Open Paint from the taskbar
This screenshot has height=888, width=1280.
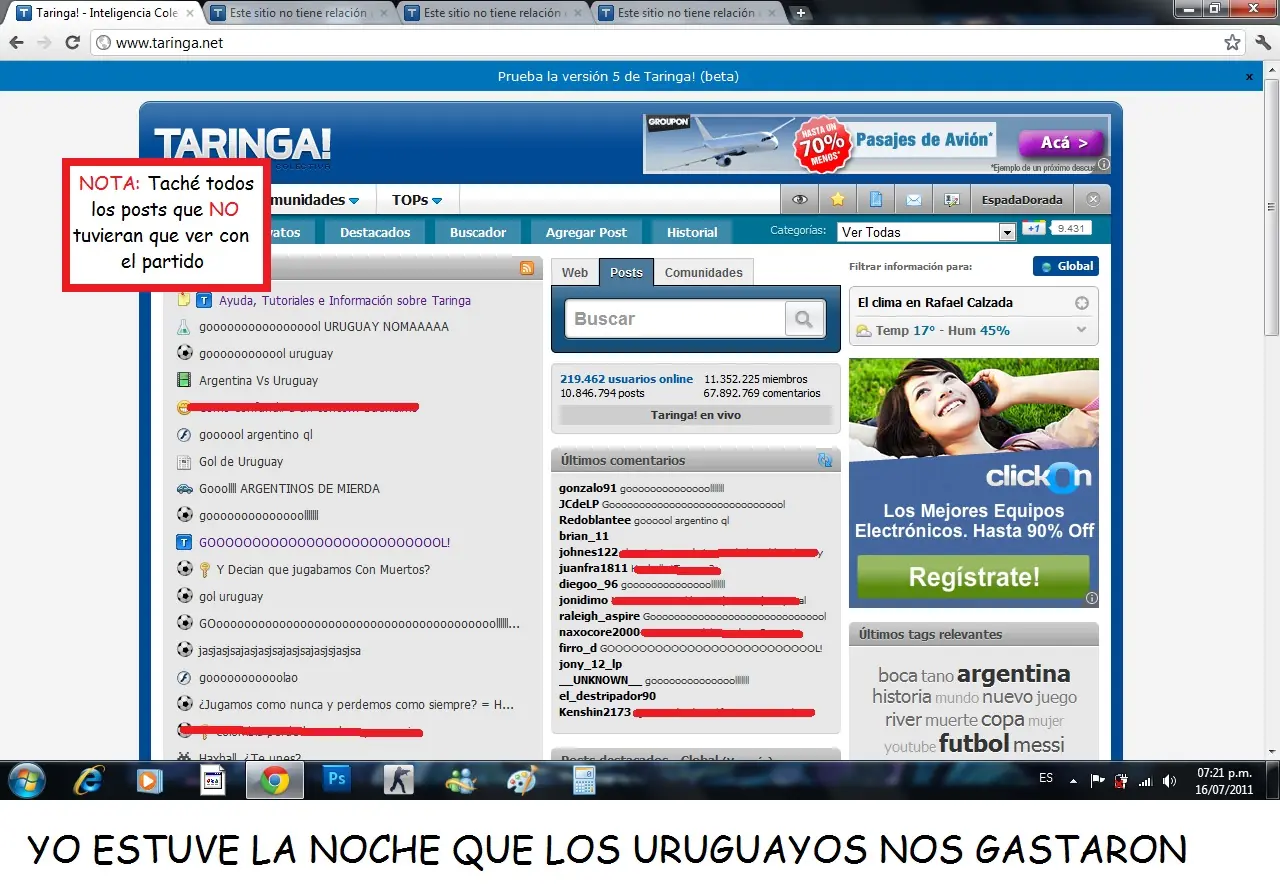(522, 780)
